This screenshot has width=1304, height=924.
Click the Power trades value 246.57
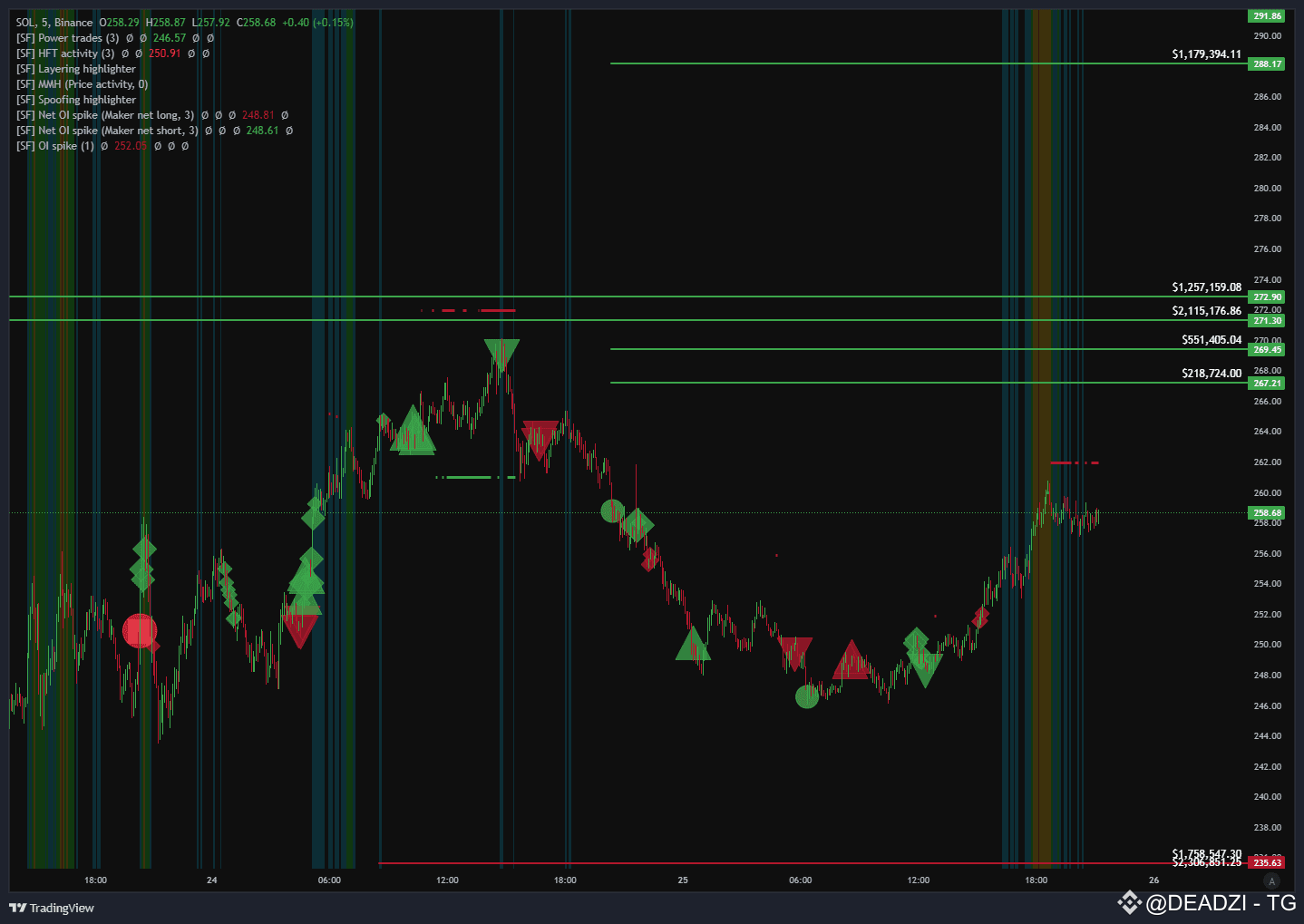pos(170,38)
